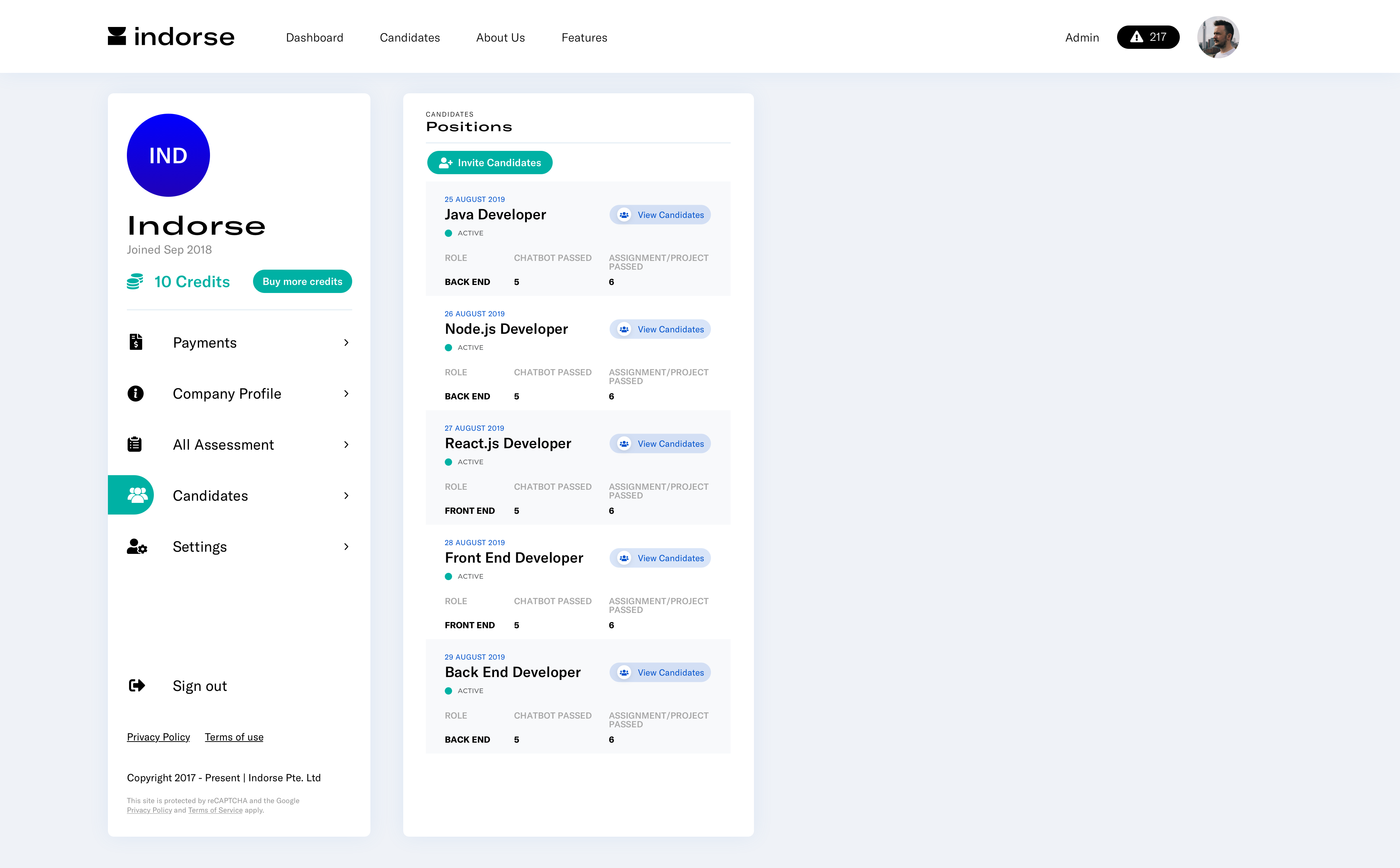
Task: Click the sidebar Candidates people icon
Action: (137, 495)
